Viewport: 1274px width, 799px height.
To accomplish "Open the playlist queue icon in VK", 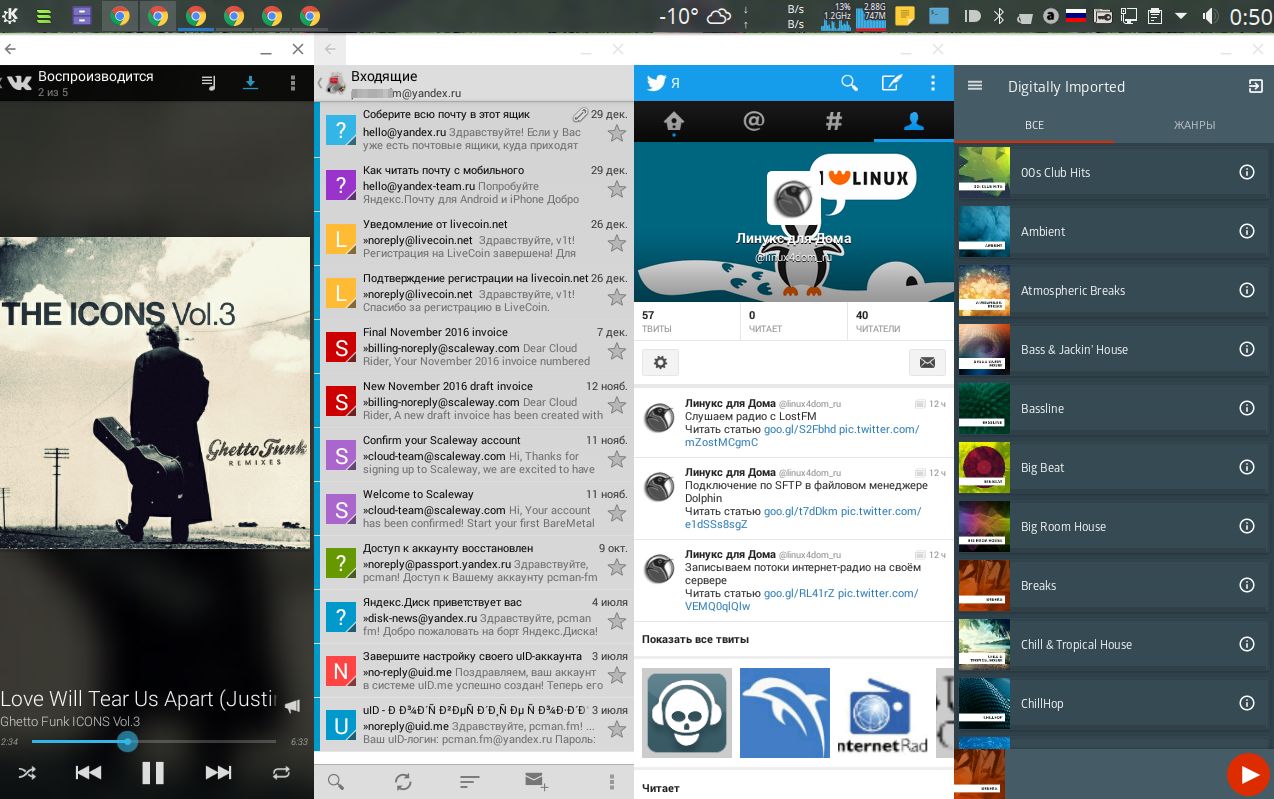I will [x=208, y=83].
